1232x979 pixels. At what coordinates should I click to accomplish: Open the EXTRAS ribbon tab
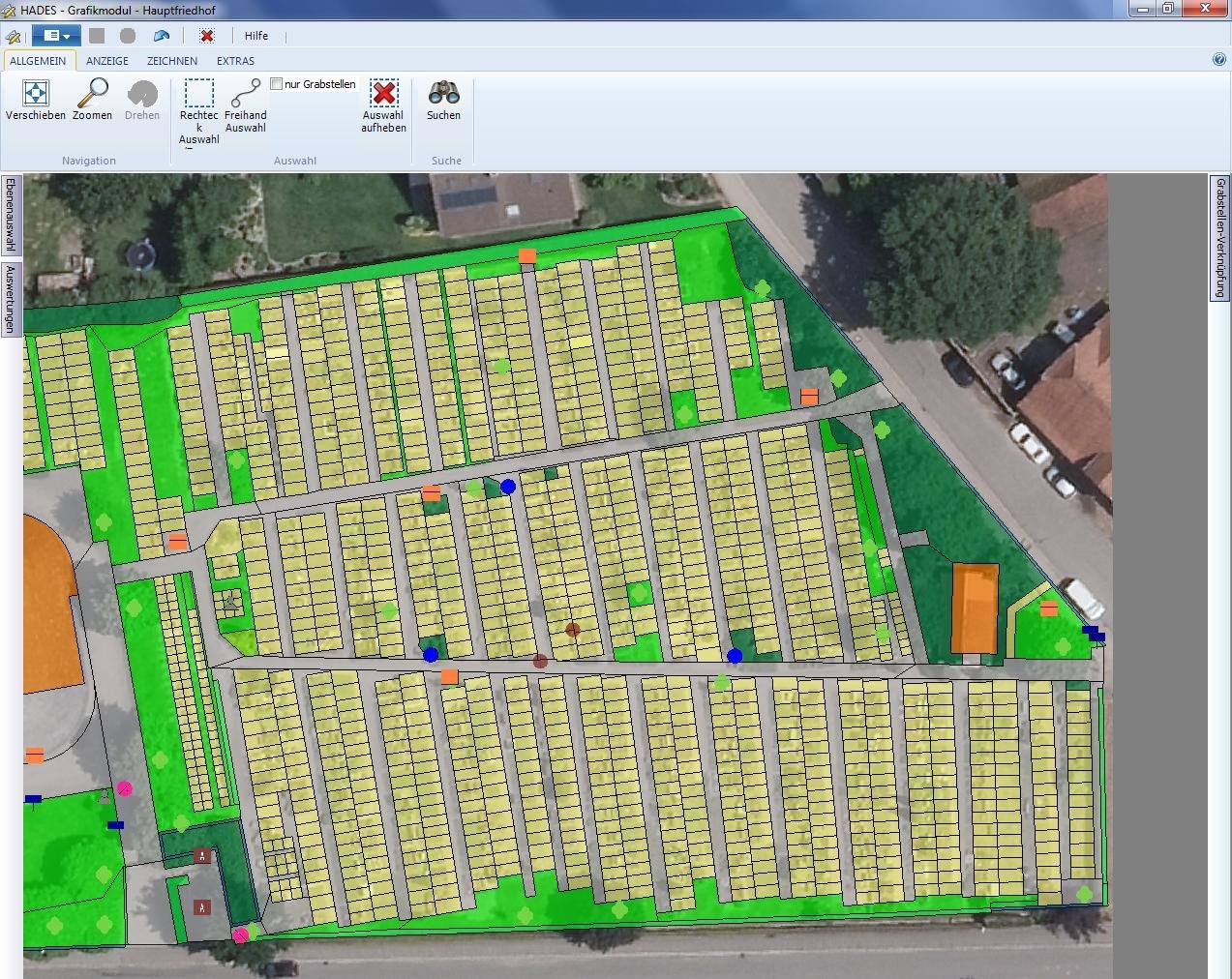[236, 61]
